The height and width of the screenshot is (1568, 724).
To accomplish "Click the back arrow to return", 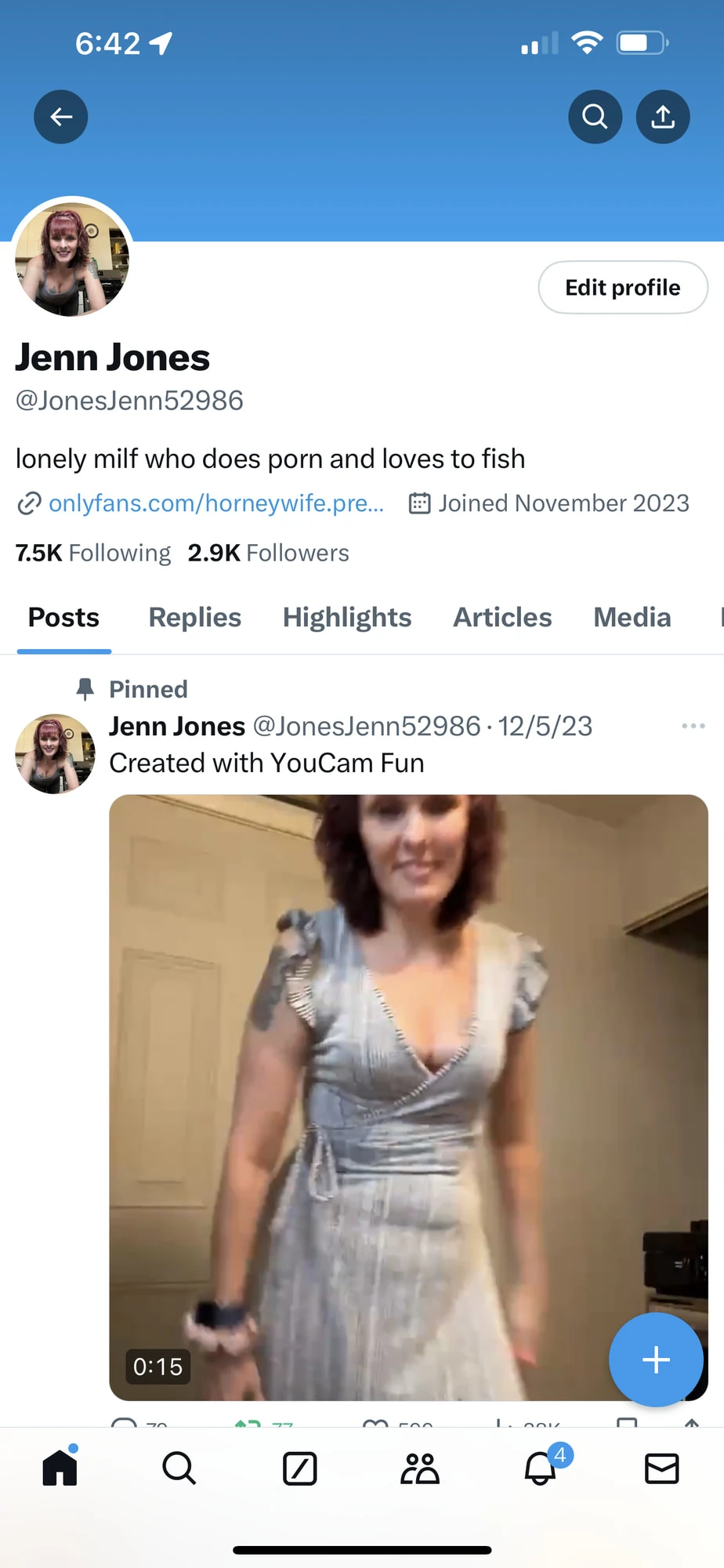I will (60, 116).
